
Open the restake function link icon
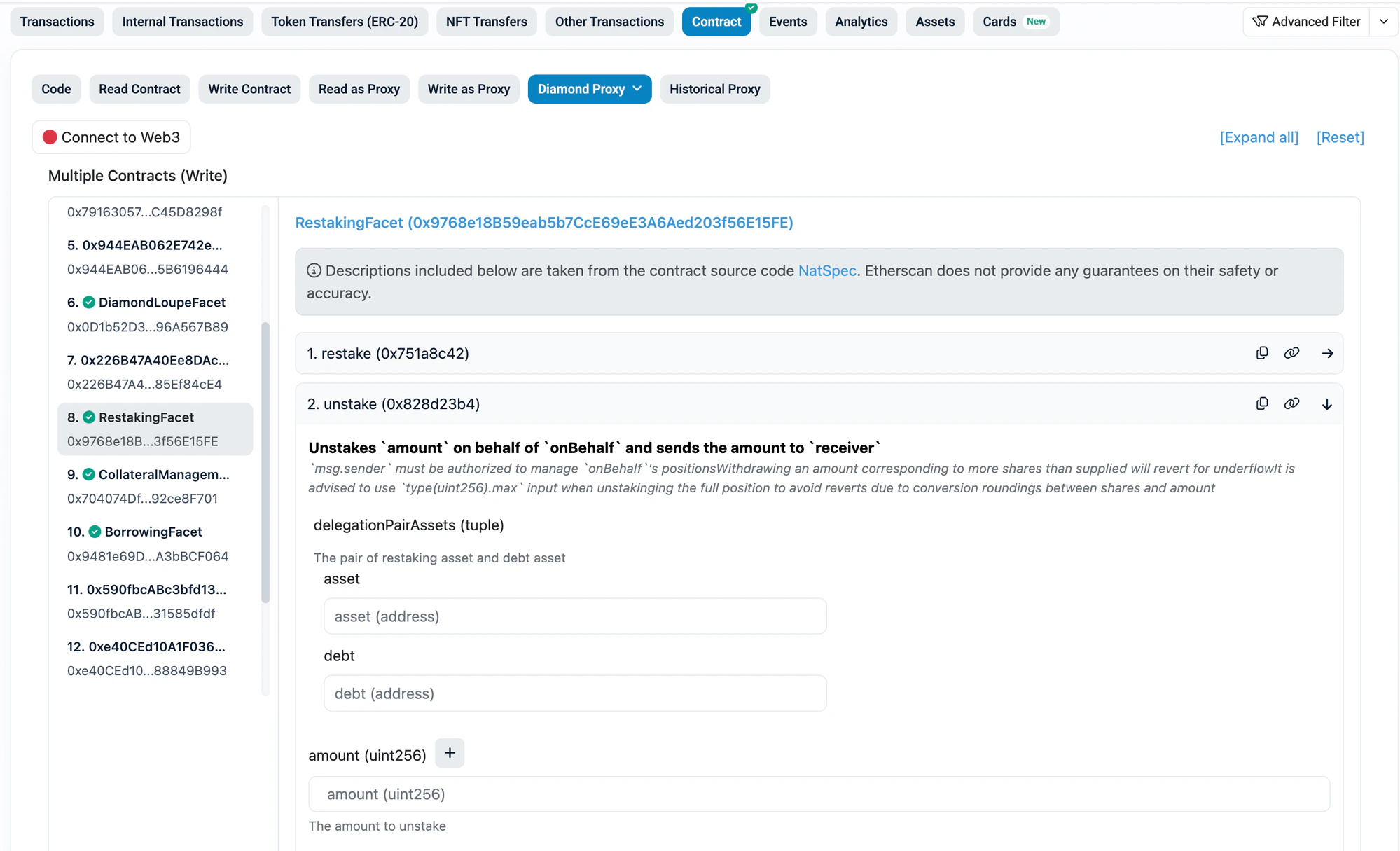coord(1292,353)
